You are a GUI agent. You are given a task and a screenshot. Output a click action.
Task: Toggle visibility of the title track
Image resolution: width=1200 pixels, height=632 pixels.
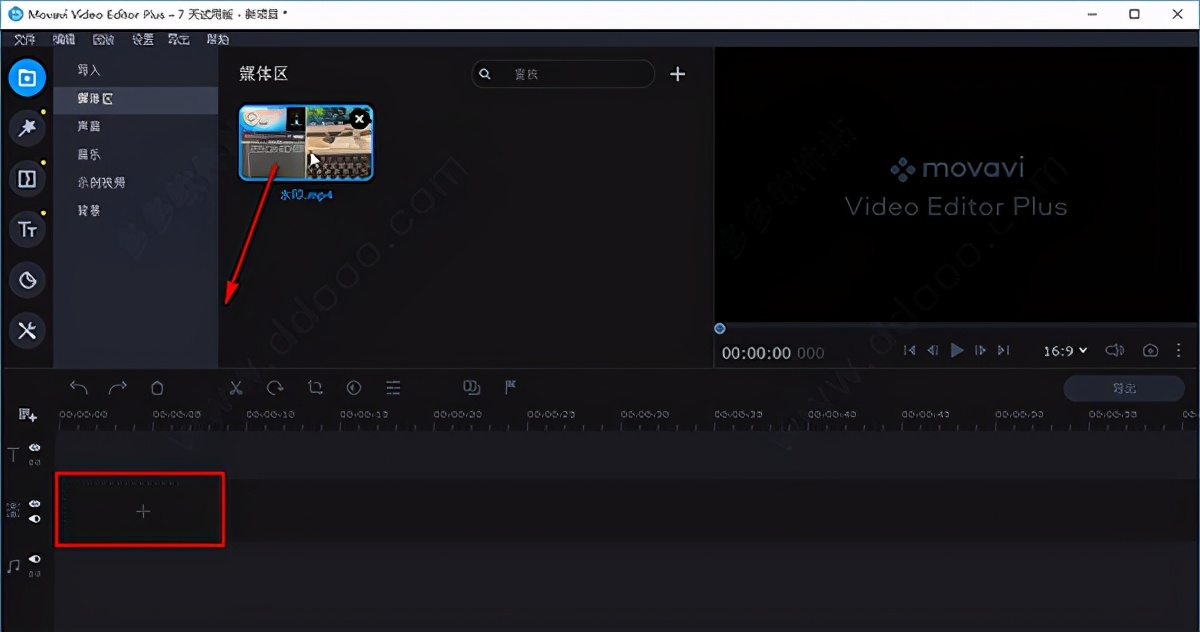tap(35, 448)
